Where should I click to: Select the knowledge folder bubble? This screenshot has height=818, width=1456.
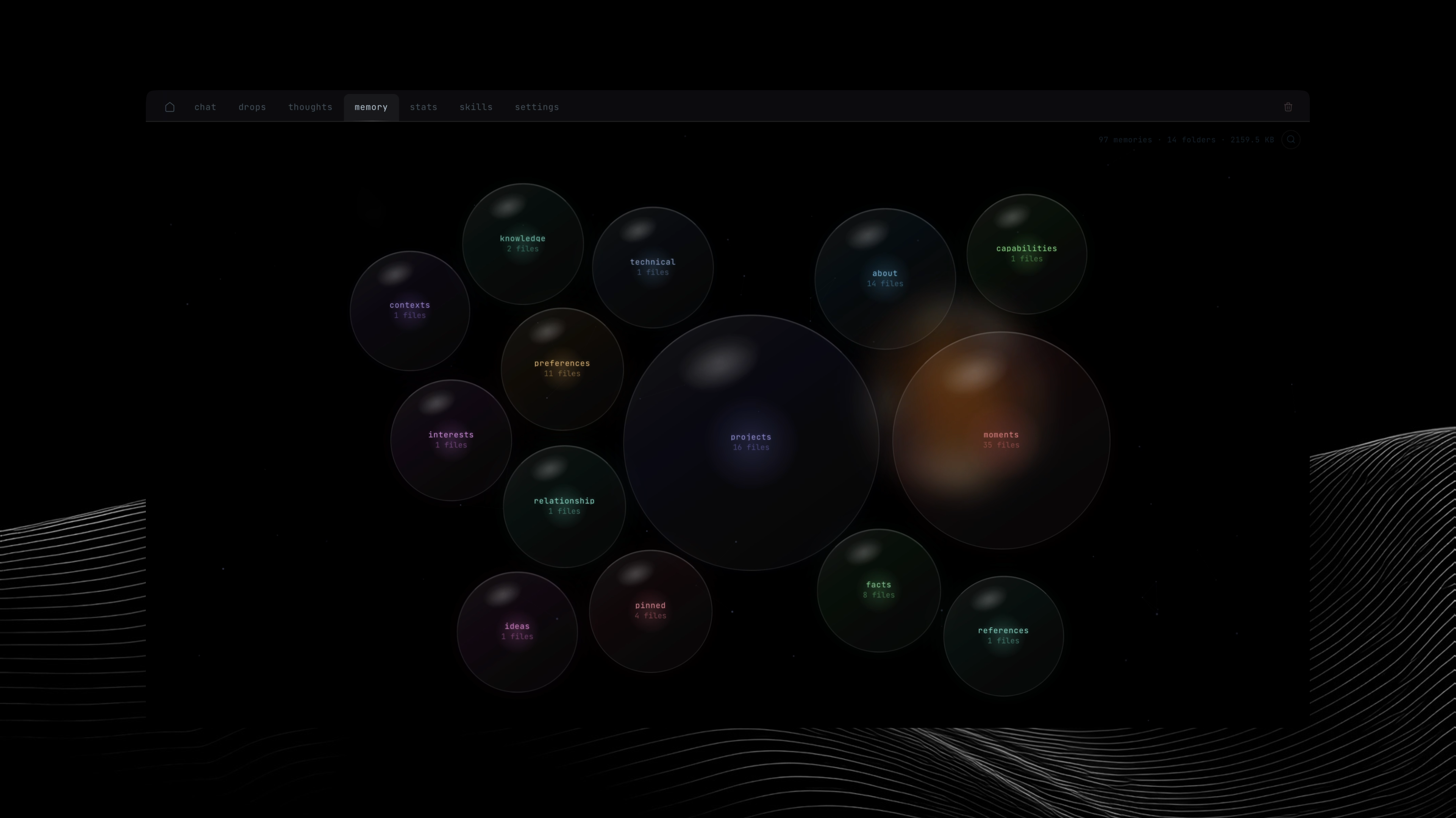pos(522,243)
